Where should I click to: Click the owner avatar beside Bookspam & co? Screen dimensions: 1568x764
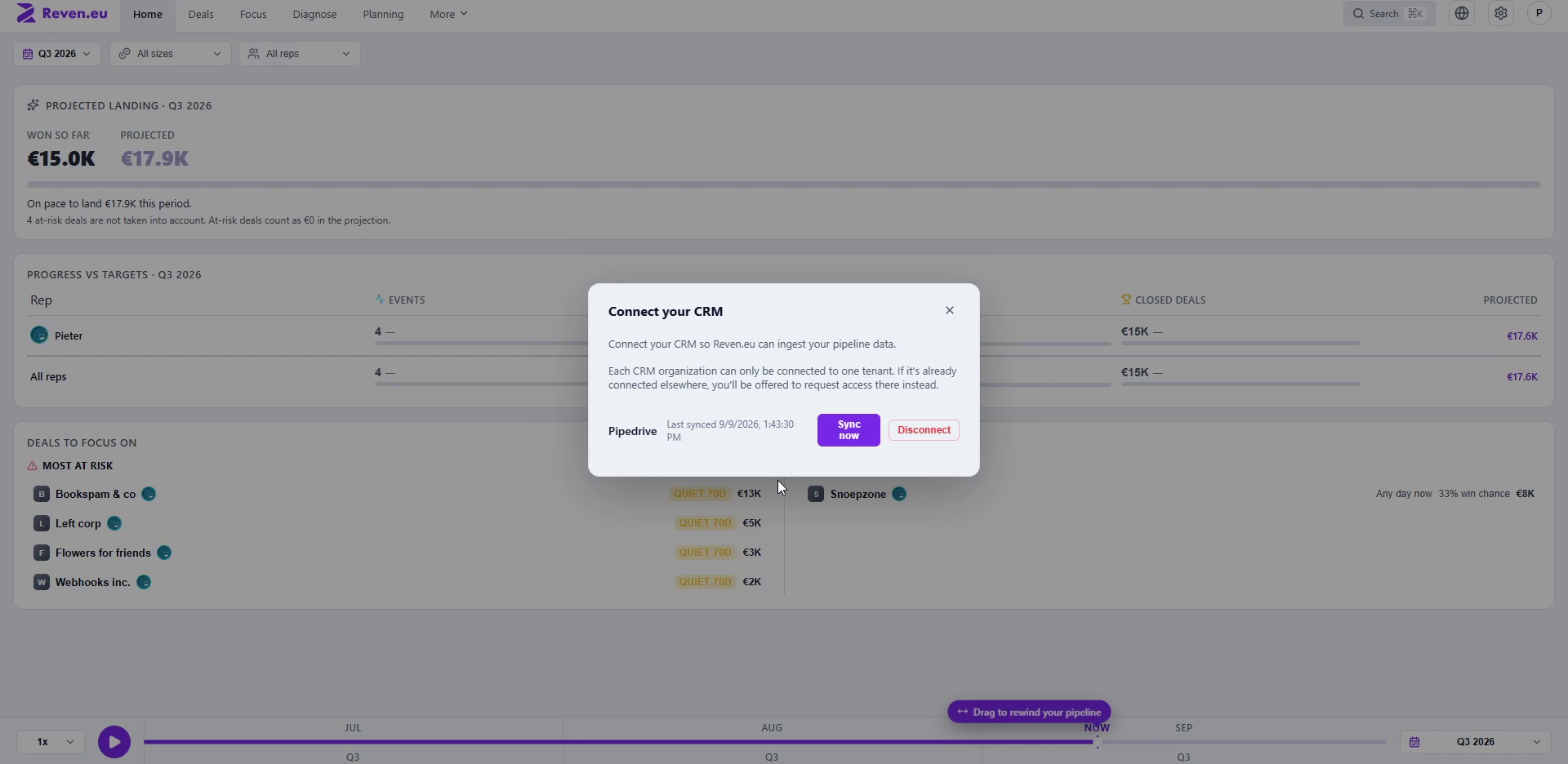[149, 494]
